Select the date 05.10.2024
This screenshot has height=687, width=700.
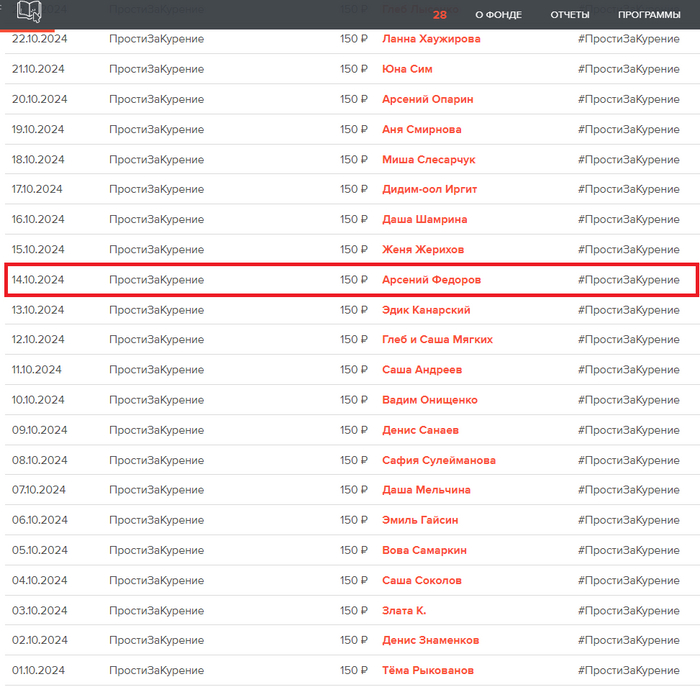pyautogui.click(x=40, y=550)
